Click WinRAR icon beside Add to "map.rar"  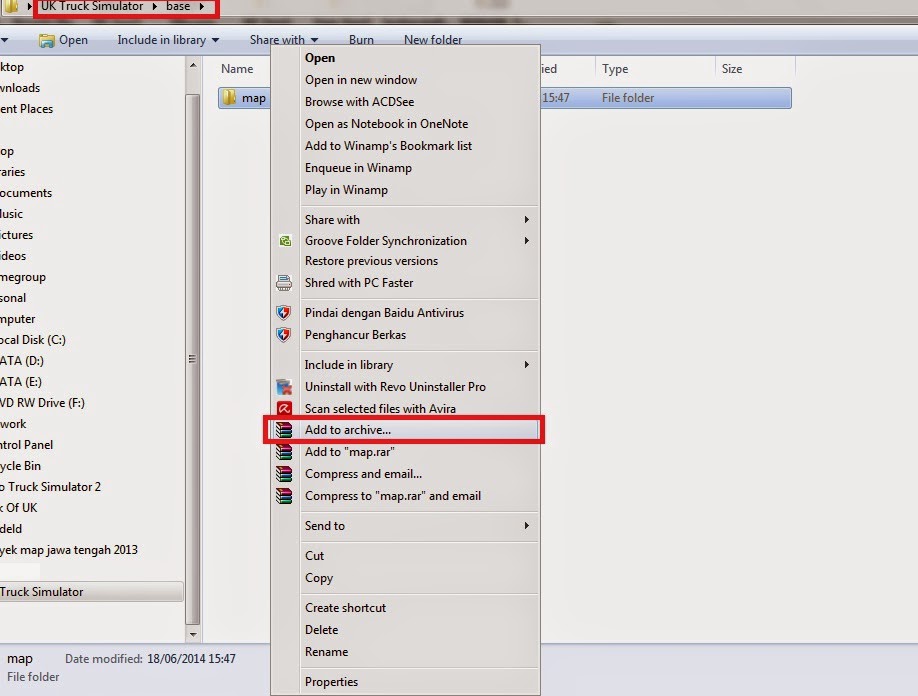(x=284, y=452)
